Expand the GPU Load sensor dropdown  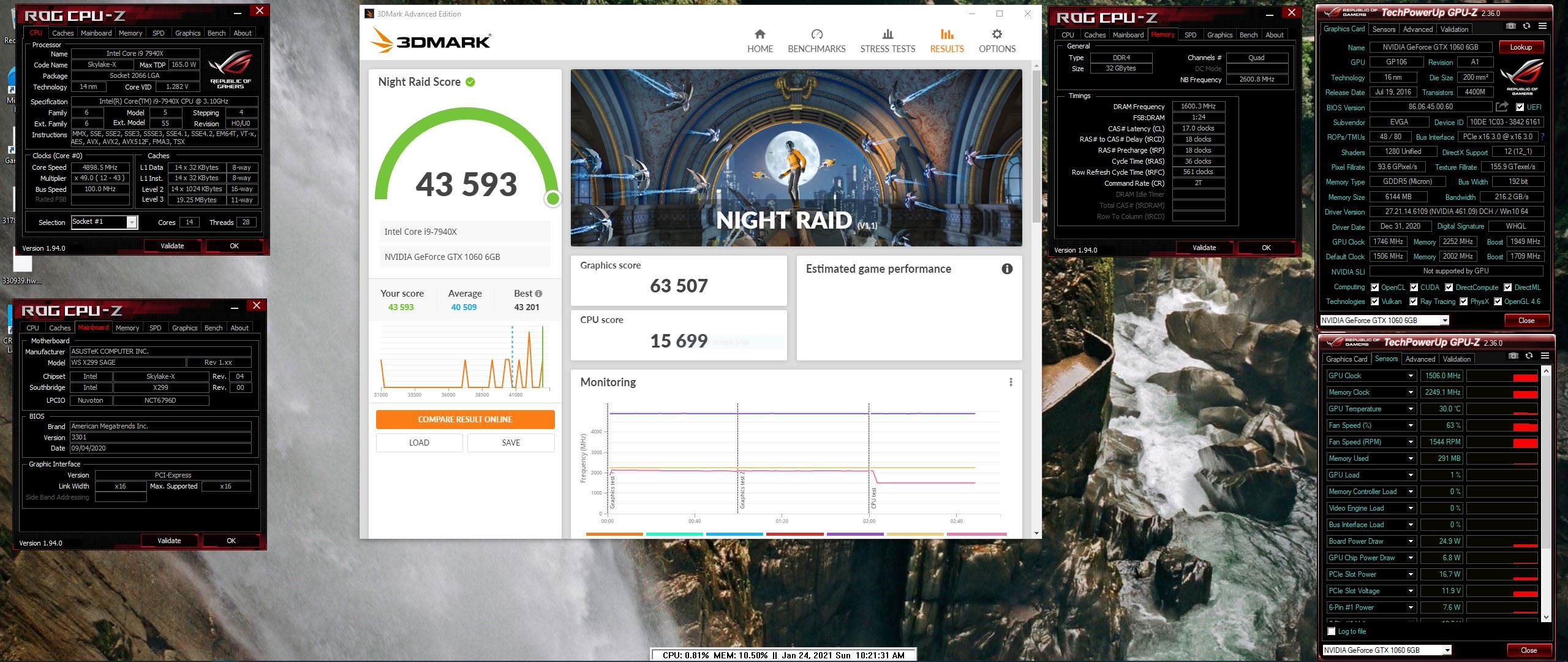1411,475
